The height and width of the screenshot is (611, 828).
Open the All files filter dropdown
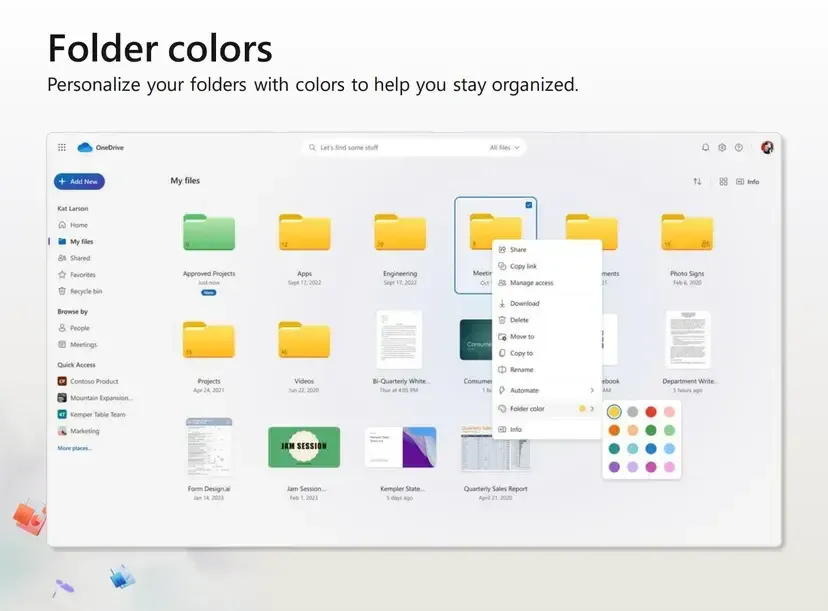point(502,147)
